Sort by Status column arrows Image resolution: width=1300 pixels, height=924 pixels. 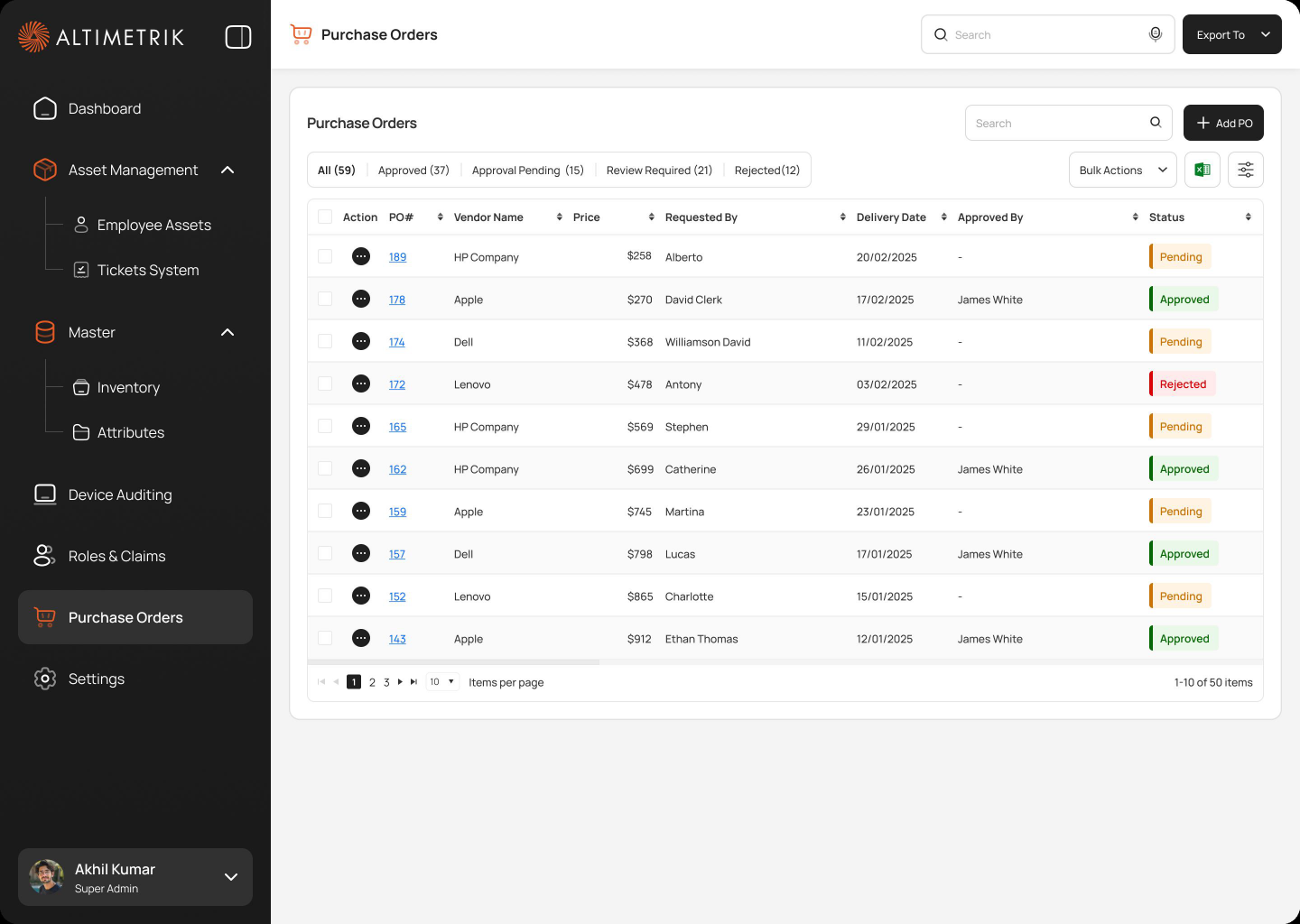[1248, 217]
